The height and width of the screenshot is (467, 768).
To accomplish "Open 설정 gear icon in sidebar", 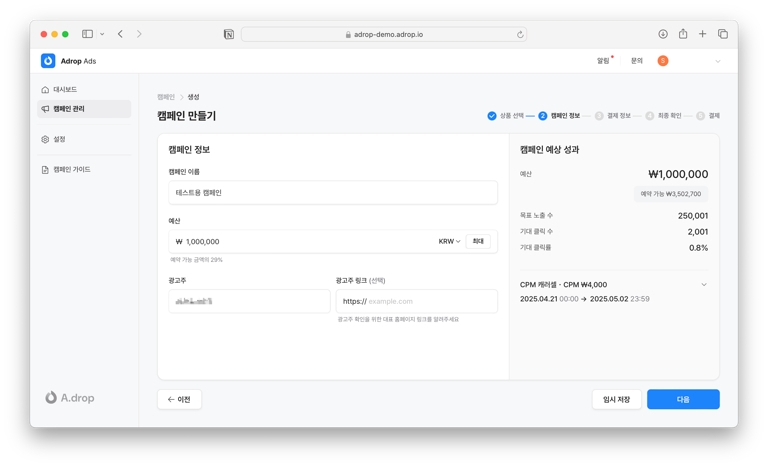I will (45, 140).
